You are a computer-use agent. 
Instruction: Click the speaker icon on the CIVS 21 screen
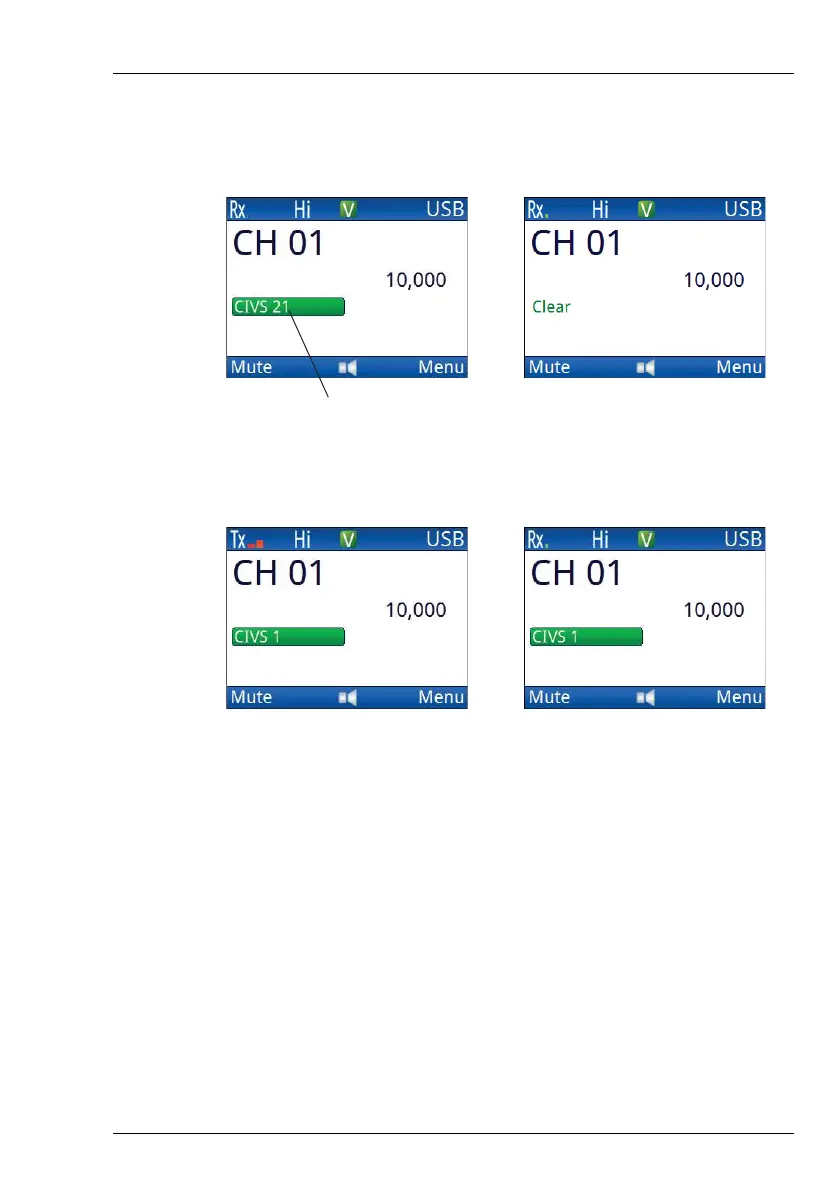[x=348, y=368]
